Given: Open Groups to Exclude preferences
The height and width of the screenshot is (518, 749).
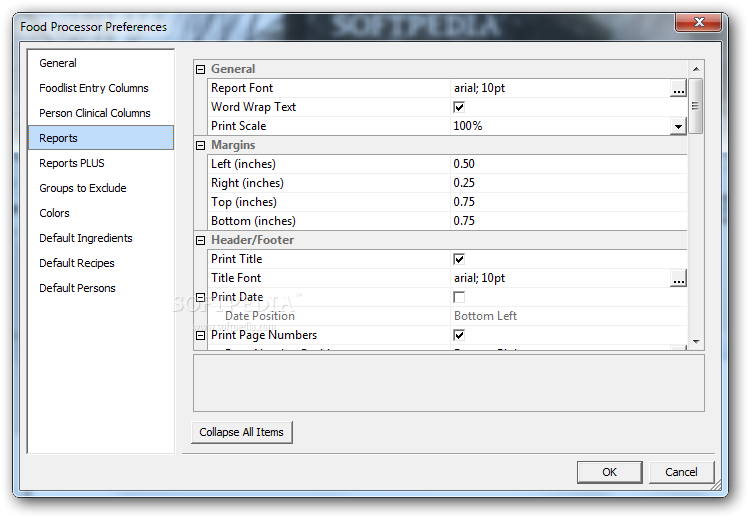Looking at the screenshot, I should pyautogui.click(x=101, y=188).
